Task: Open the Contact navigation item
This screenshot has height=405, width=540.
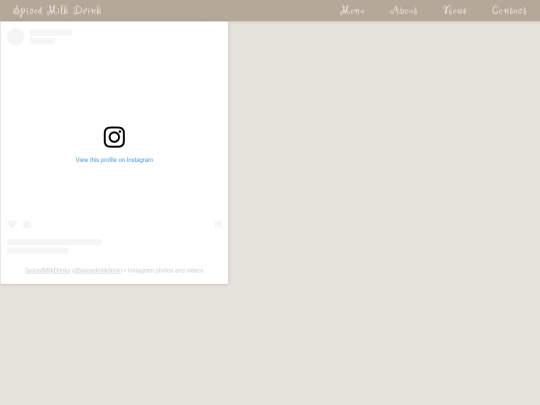Action: pos(509,10)
